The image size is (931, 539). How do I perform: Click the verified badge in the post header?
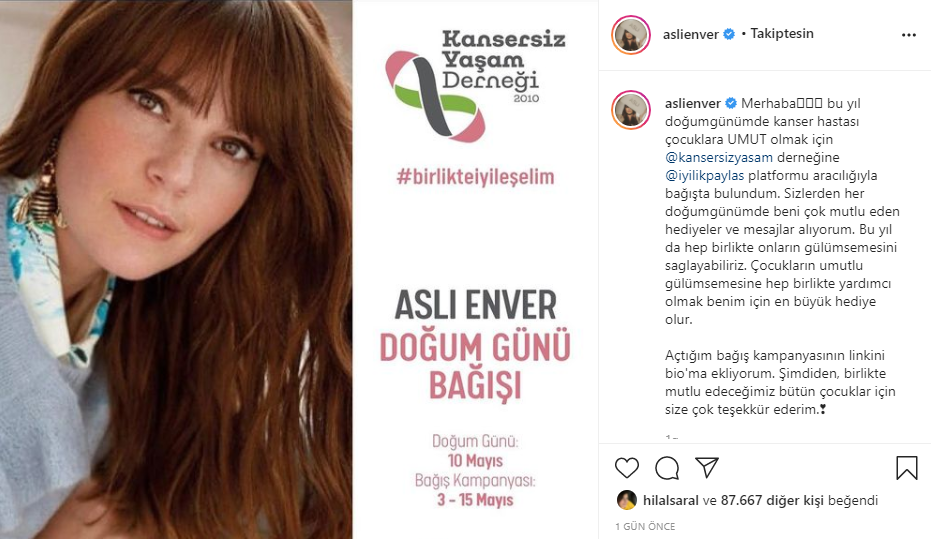pos(729,34)
